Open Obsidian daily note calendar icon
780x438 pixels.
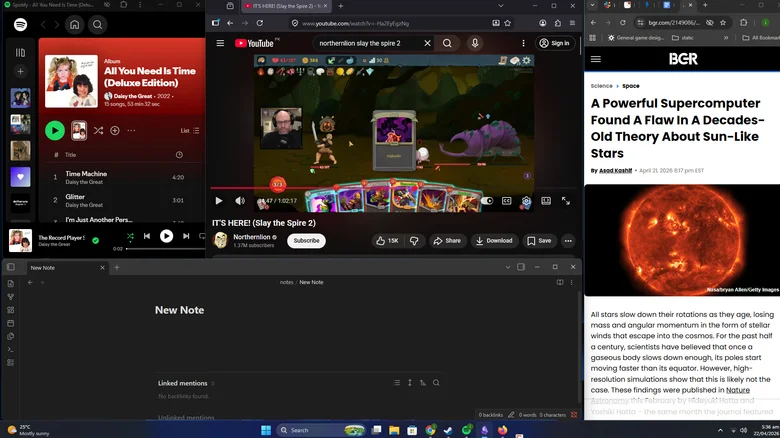(10, 323)
